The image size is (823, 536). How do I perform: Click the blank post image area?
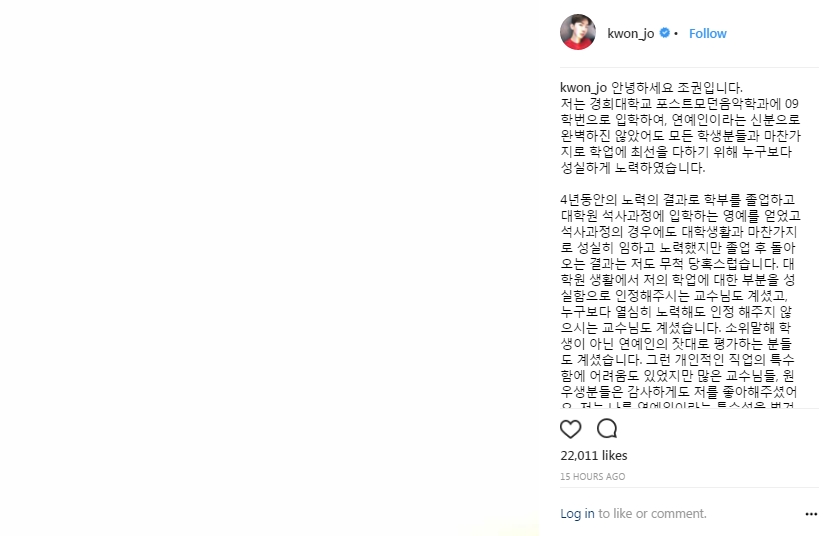(270, 268)
